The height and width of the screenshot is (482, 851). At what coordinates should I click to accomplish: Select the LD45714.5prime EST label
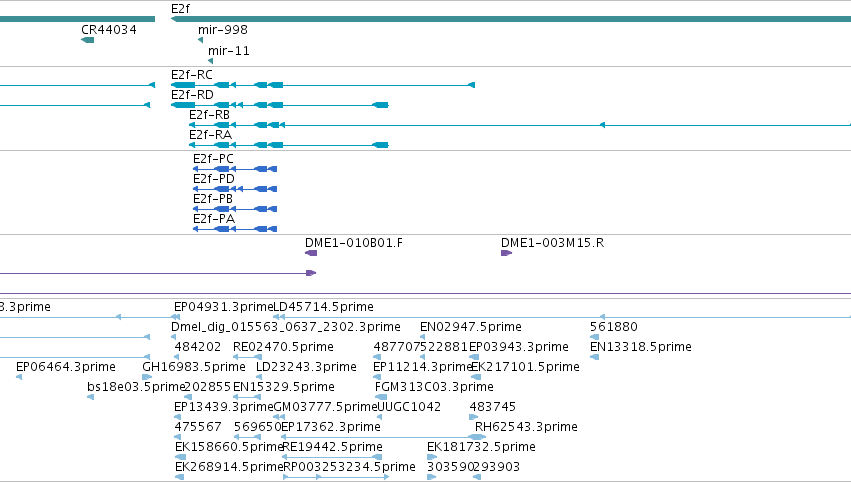(x=323, y=307)
